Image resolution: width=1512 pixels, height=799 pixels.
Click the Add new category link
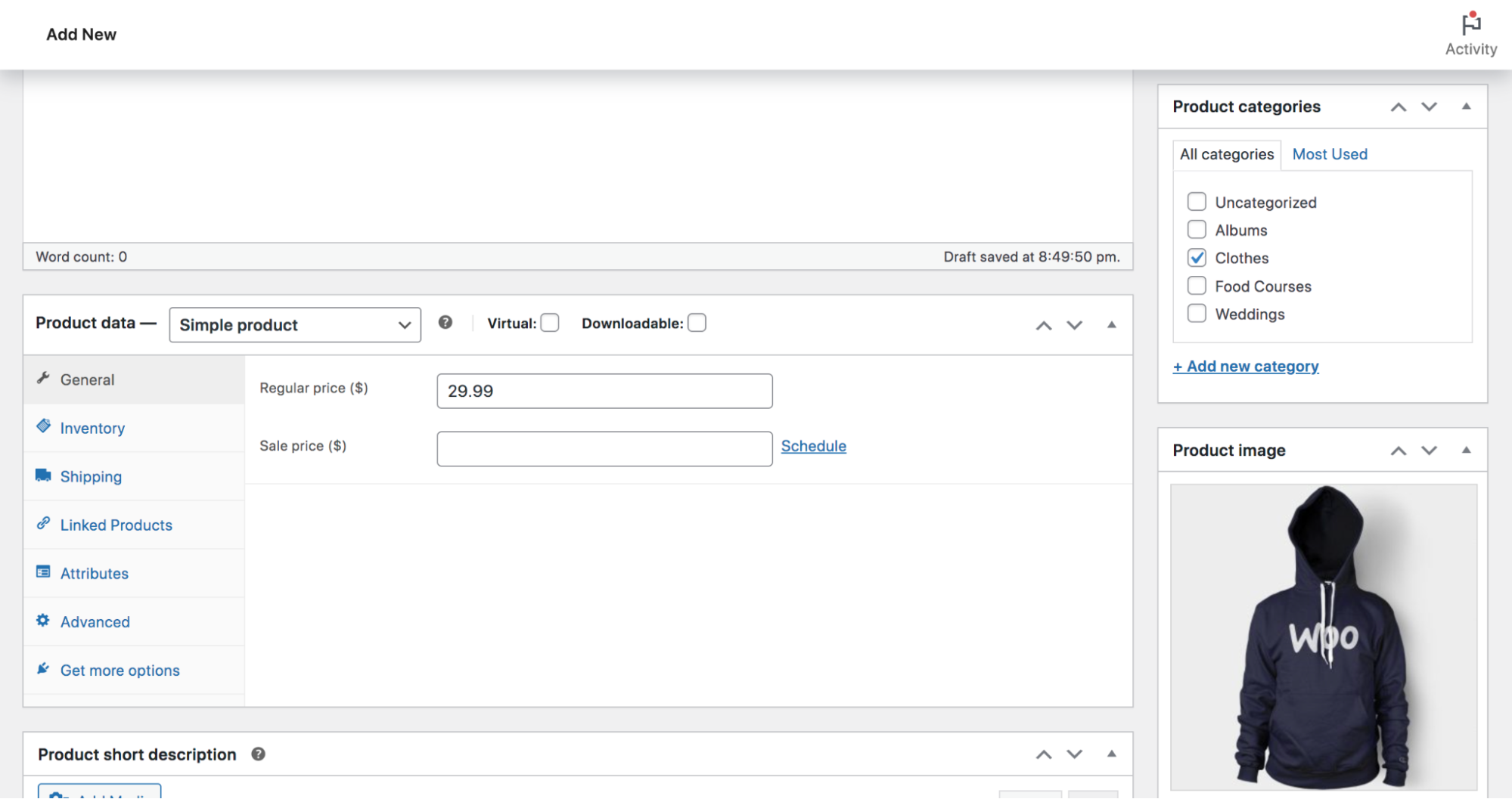point(1246,367)
